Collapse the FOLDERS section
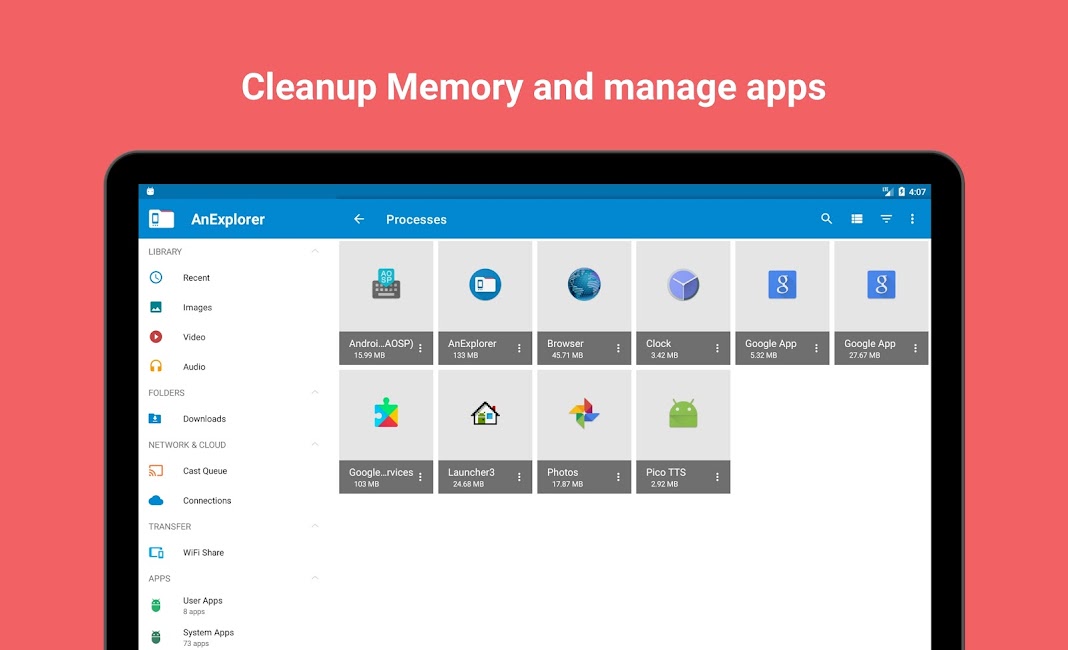 (315, 392)
